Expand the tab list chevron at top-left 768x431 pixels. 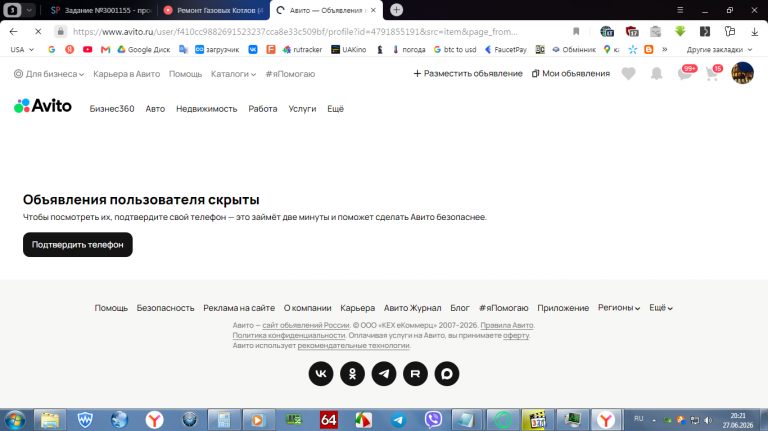point(29,10)
